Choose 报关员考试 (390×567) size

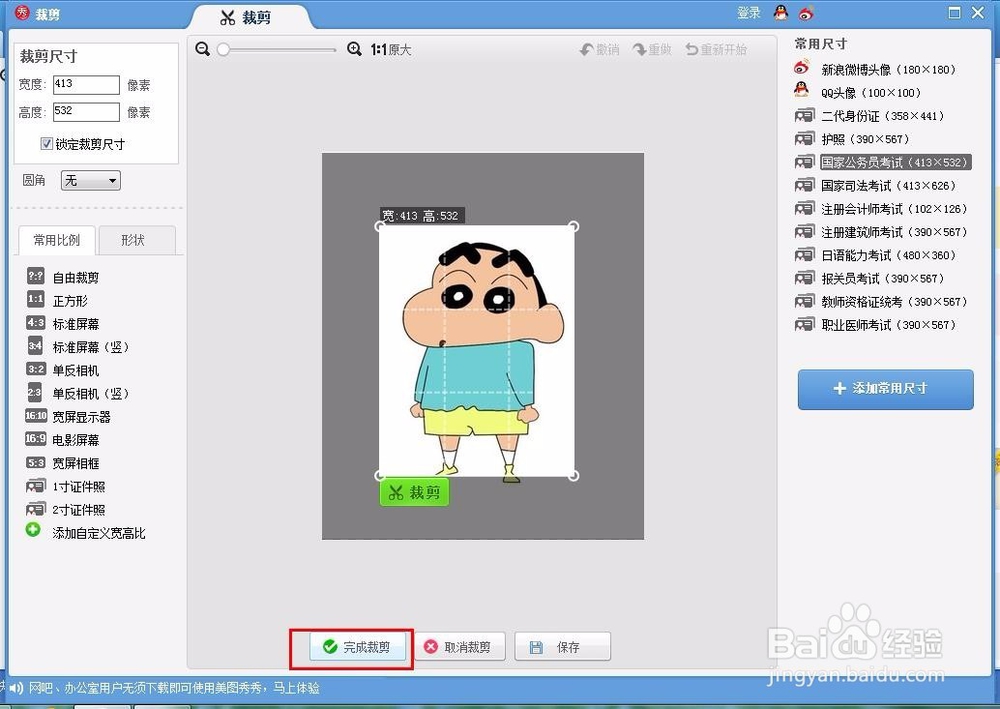869,278
